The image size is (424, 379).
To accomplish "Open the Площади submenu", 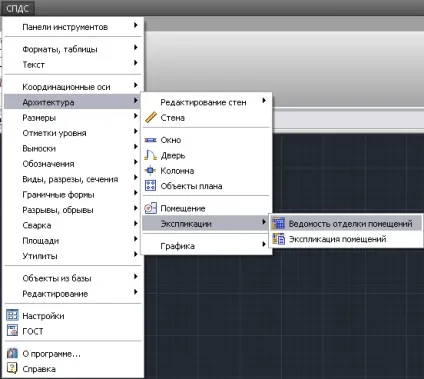I will click(73, 240).
